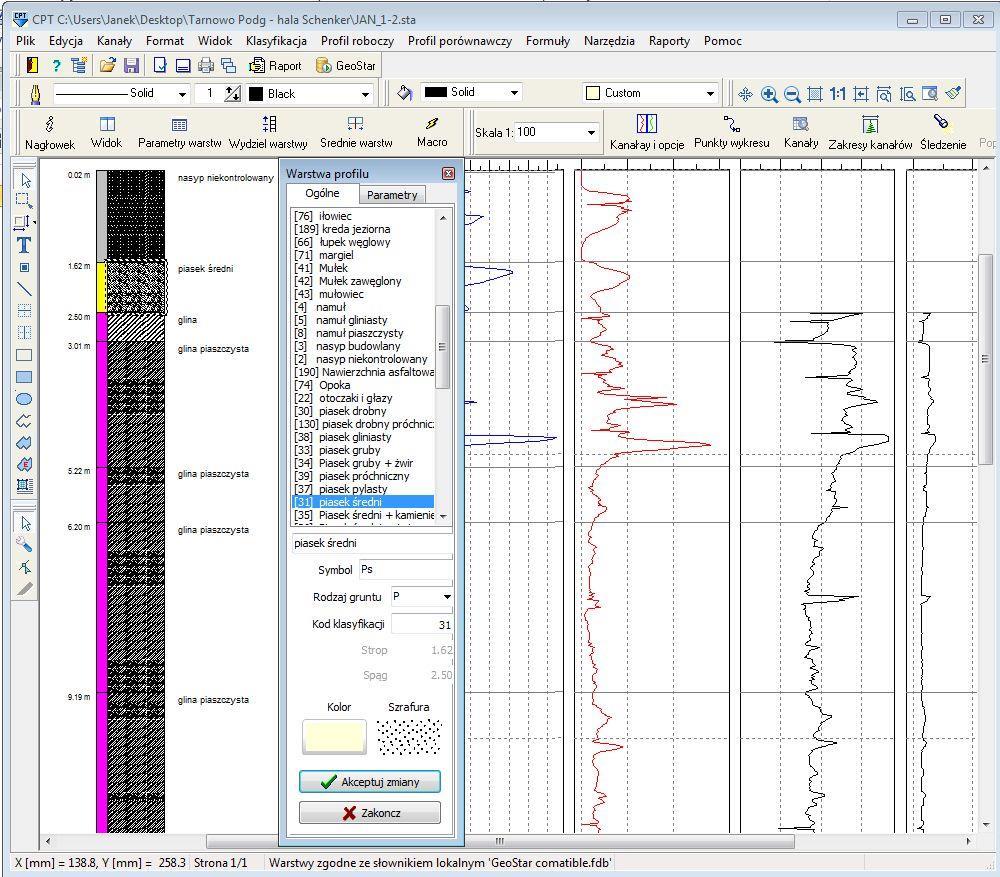Open the line style Solid dropdown

coord(182,94)
